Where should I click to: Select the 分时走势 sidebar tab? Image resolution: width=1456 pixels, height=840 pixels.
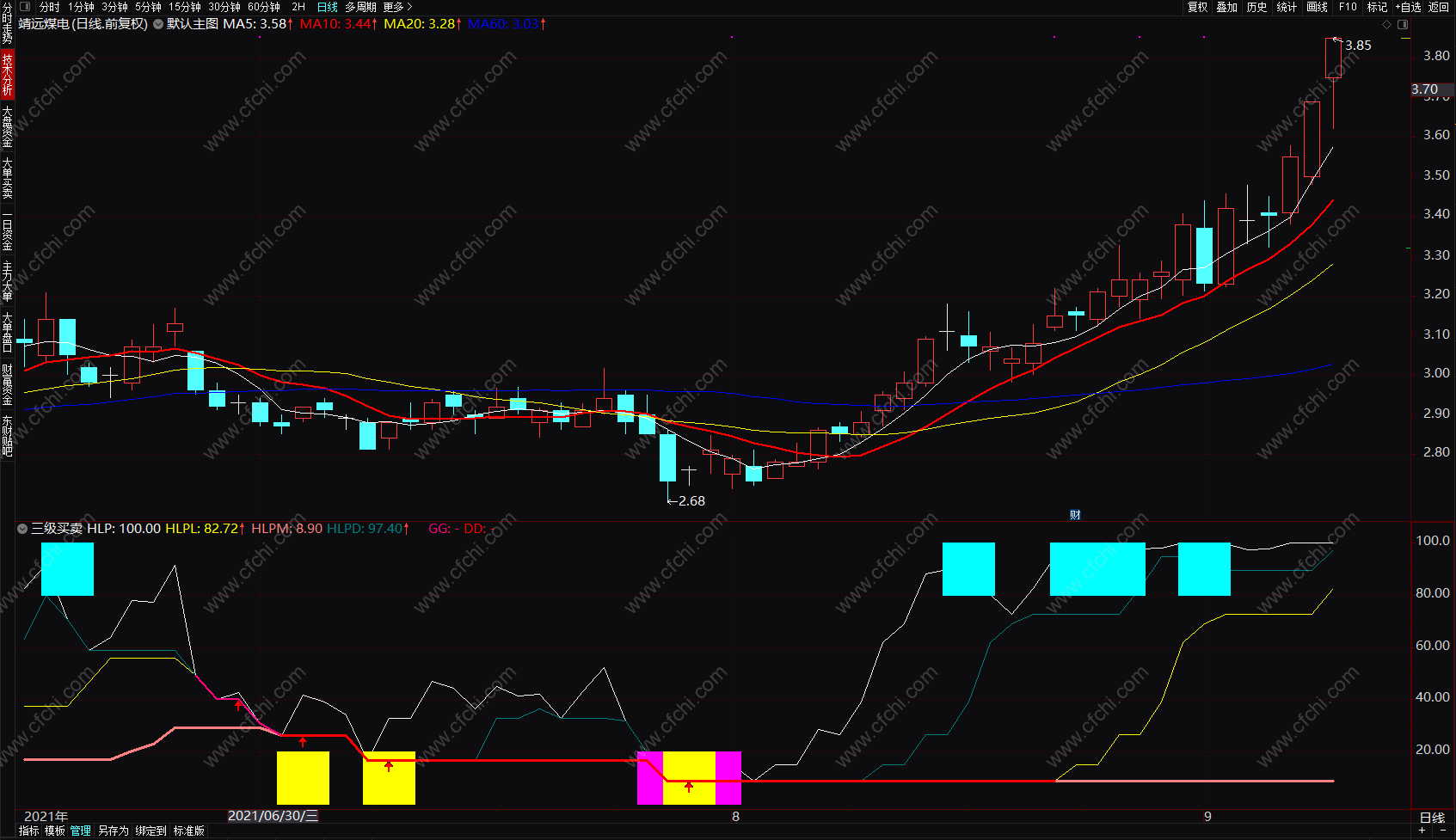(7, 24)
